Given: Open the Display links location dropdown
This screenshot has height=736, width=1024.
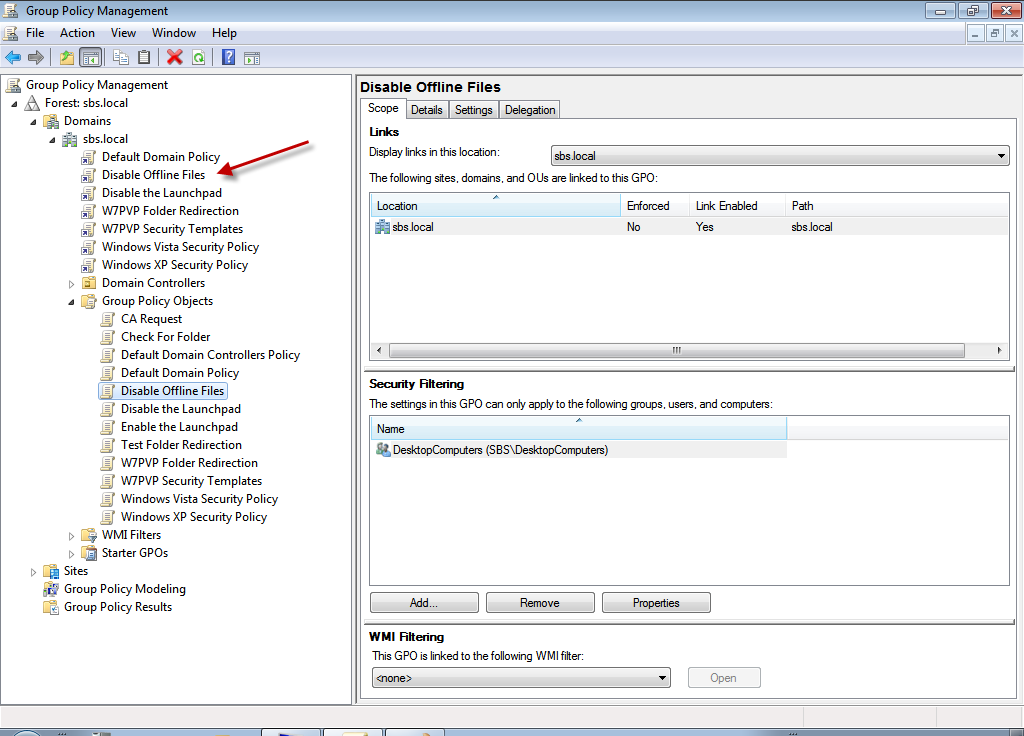Looking at the screenshot, I should point(780,156).
